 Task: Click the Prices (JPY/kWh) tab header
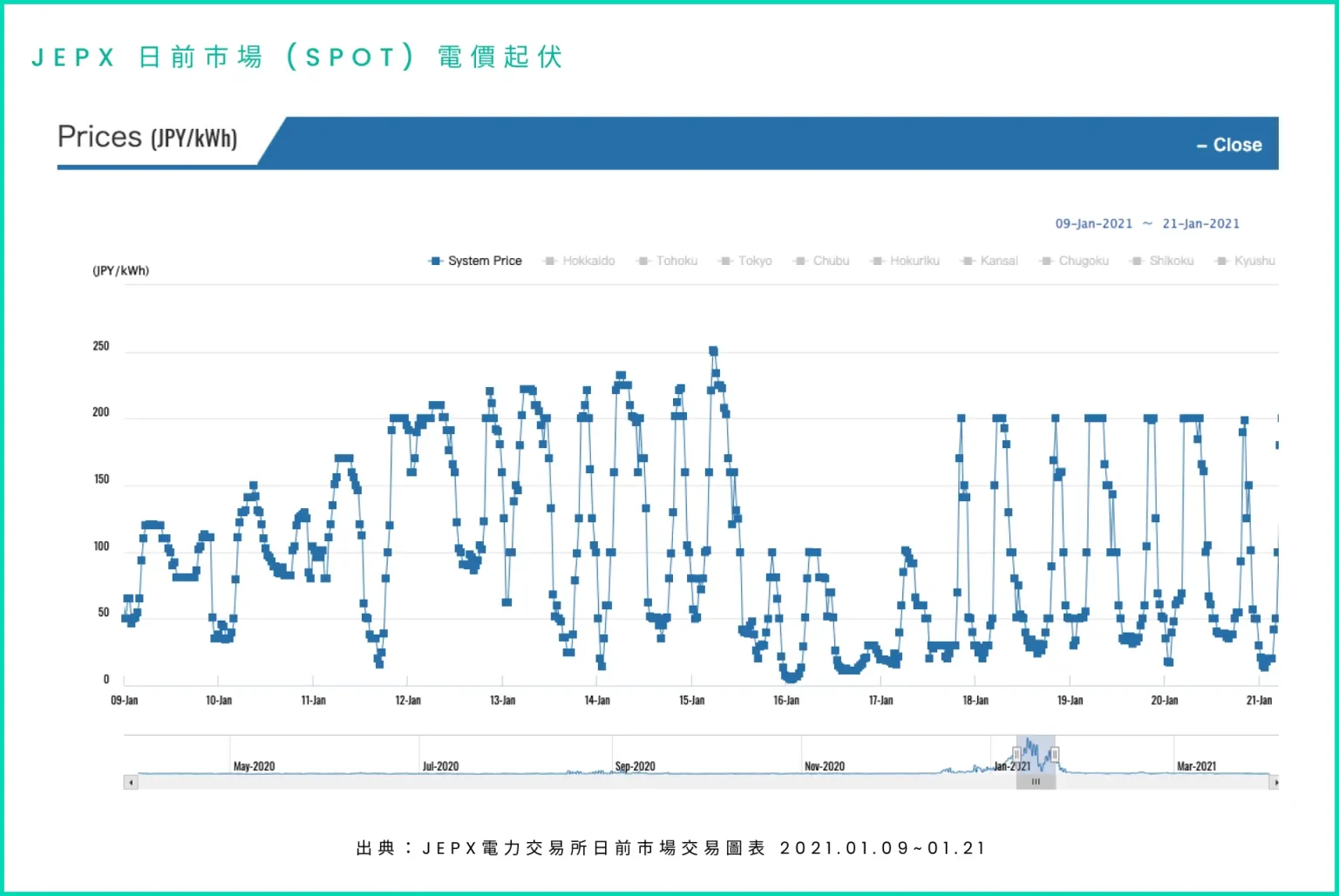tap(148, 138)
